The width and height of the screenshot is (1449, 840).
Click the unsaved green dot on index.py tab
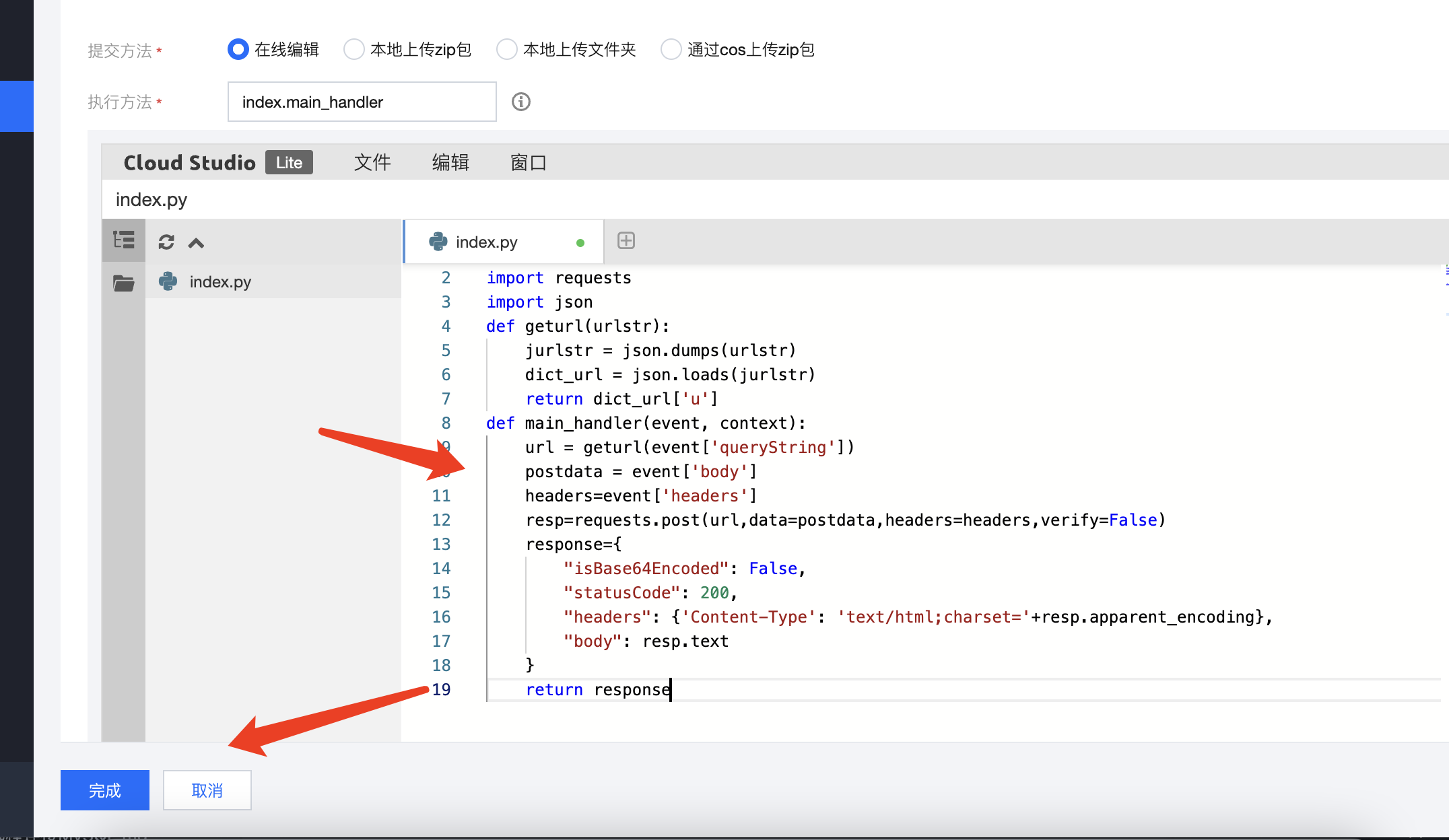[x=580, y=243]
